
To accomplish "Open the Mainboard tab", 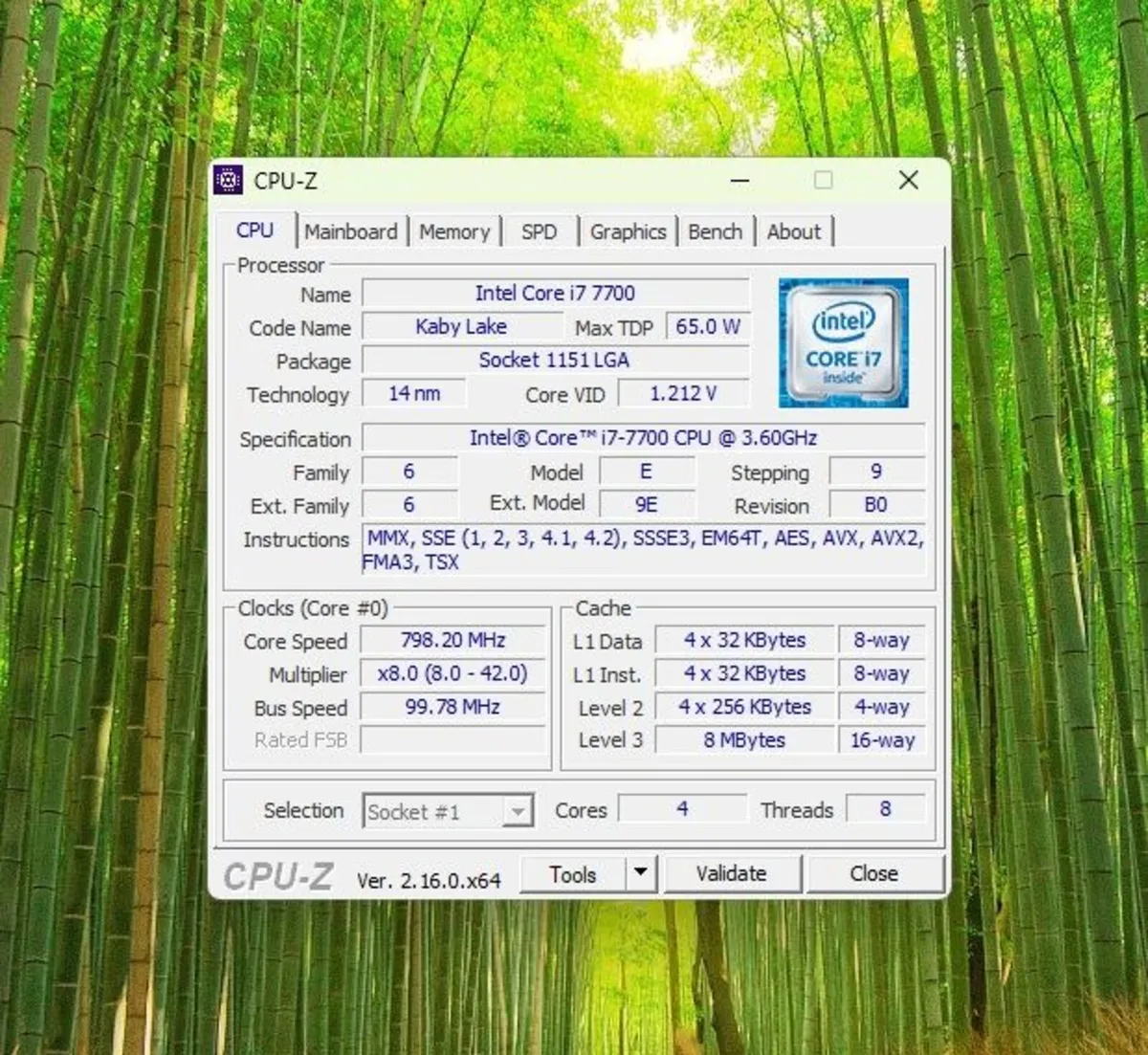I will (x=351, y=232).
